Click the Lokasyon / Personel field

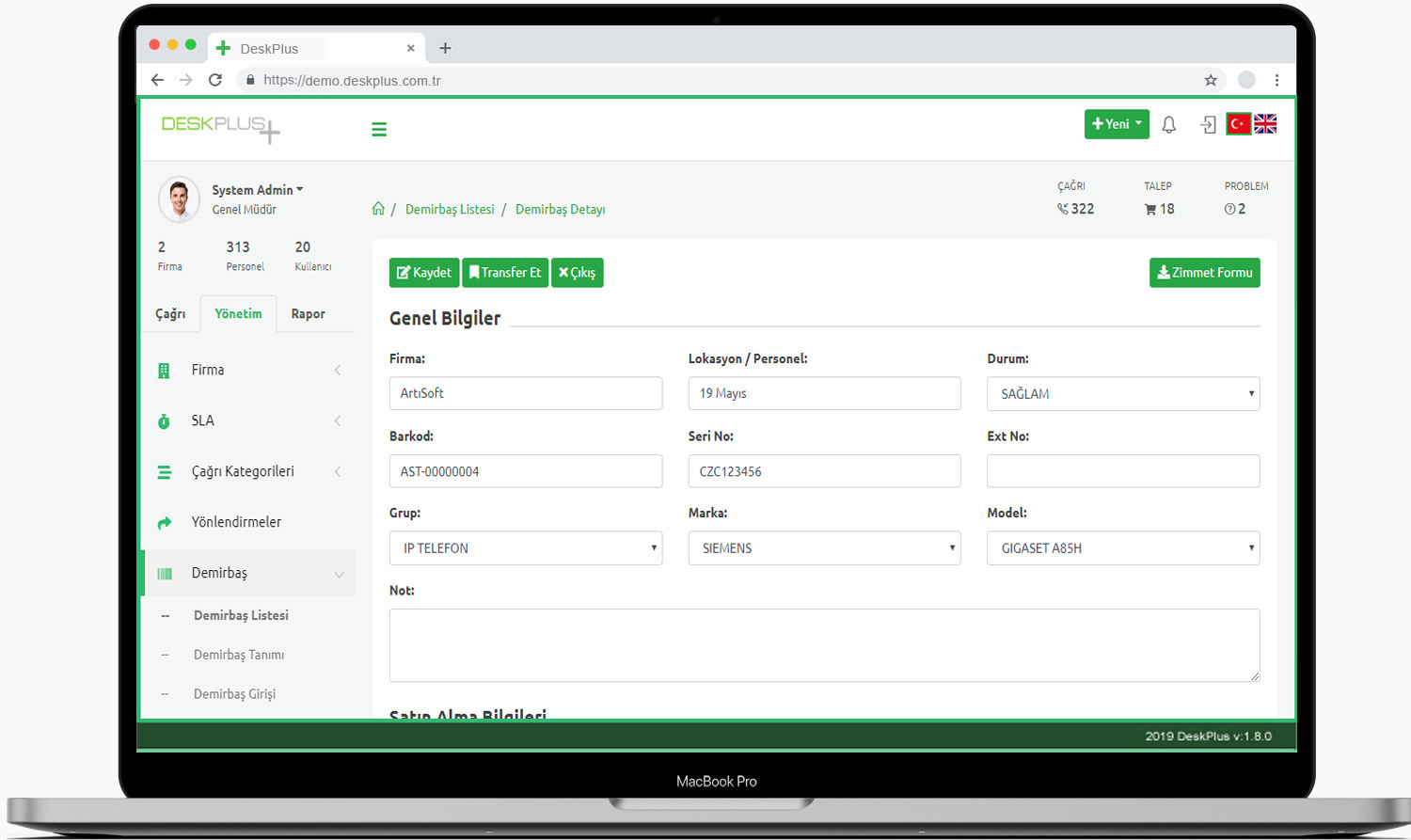[824, 393]
